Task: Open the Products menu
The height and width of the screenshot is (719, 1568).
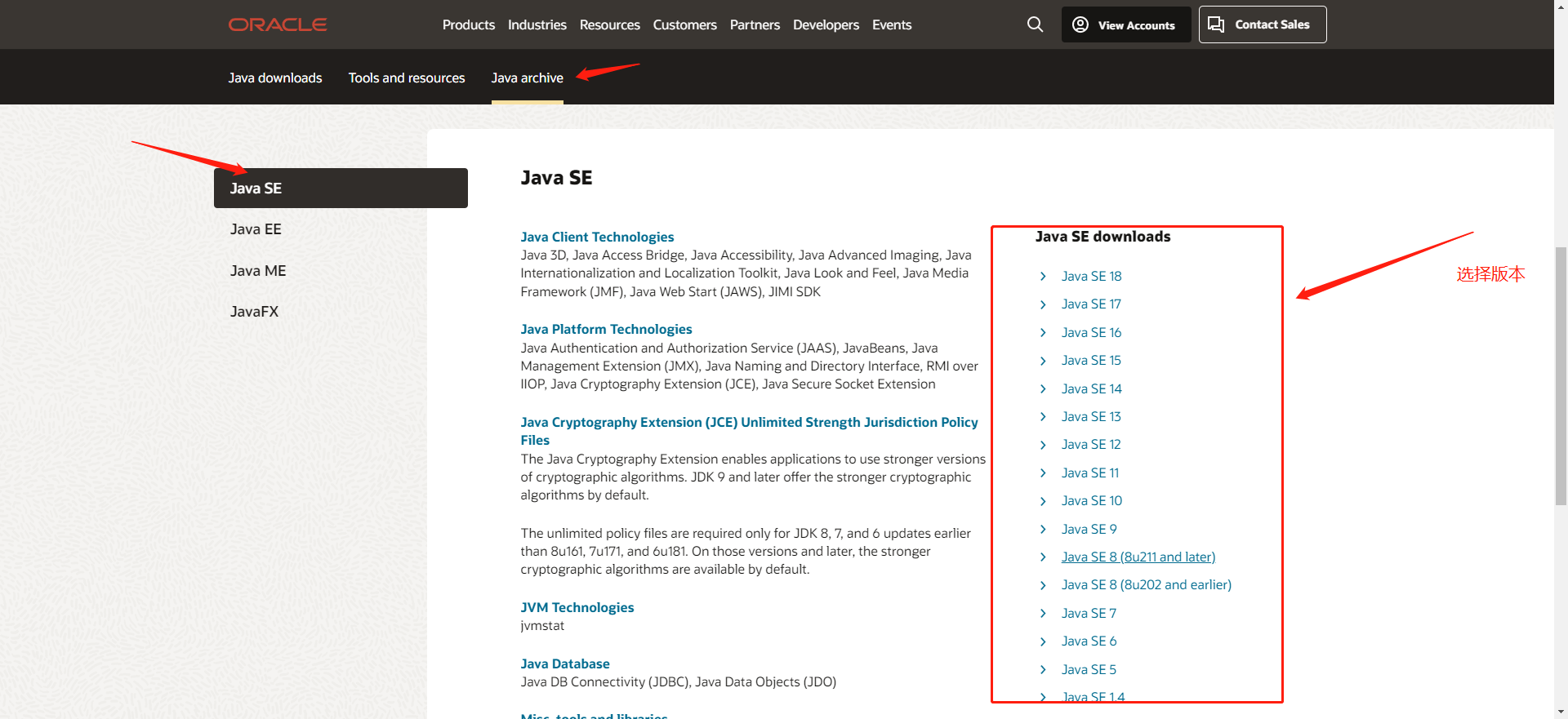Action: click(x=469, y=24)
